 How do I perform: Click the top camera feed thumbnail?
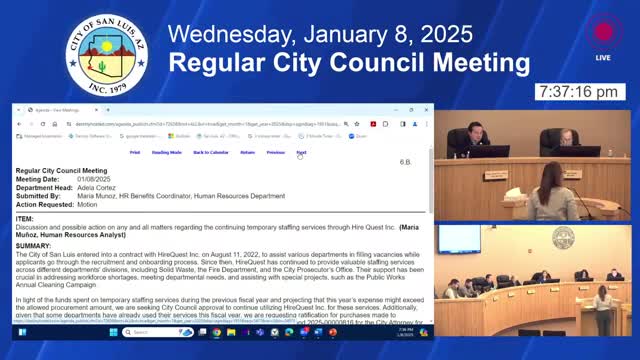click(532, 165)
